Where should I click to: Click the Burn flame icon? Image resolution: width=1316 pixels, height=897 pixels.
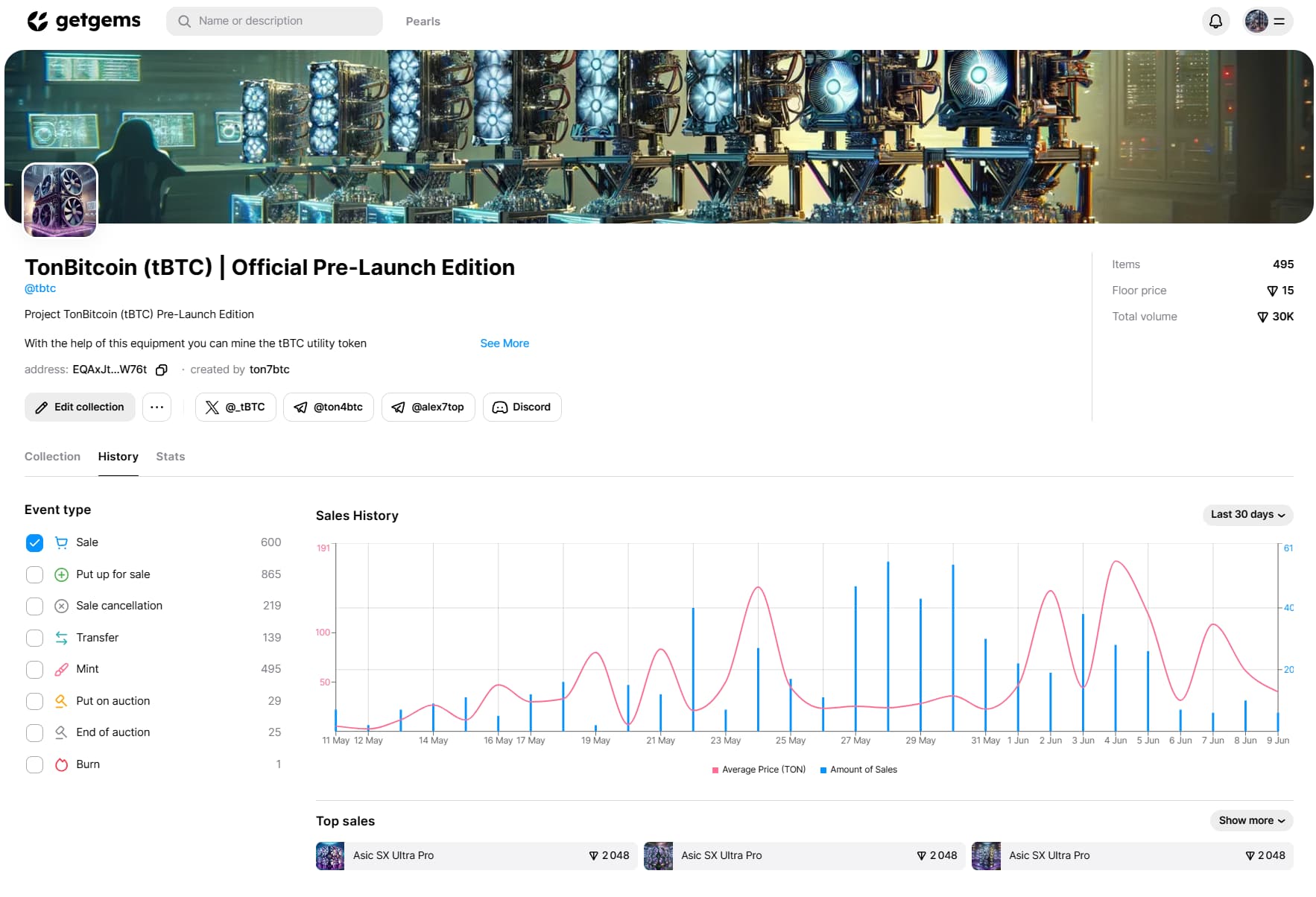[x=62, y=764]
